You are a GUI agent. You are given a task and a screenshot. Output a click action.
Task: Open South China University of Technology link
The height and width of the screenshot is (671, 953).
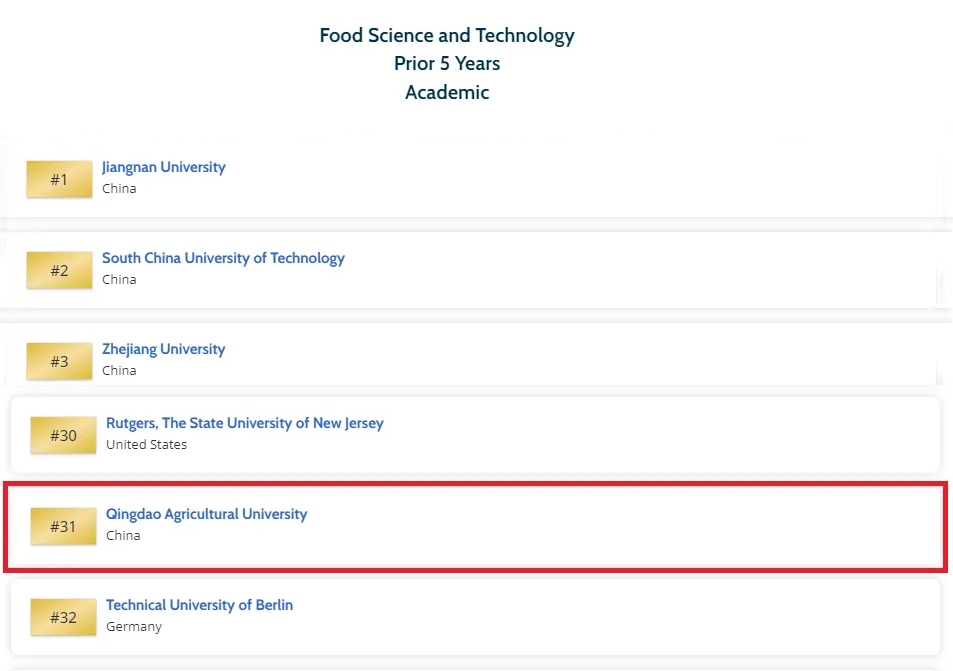pos(223,258)
